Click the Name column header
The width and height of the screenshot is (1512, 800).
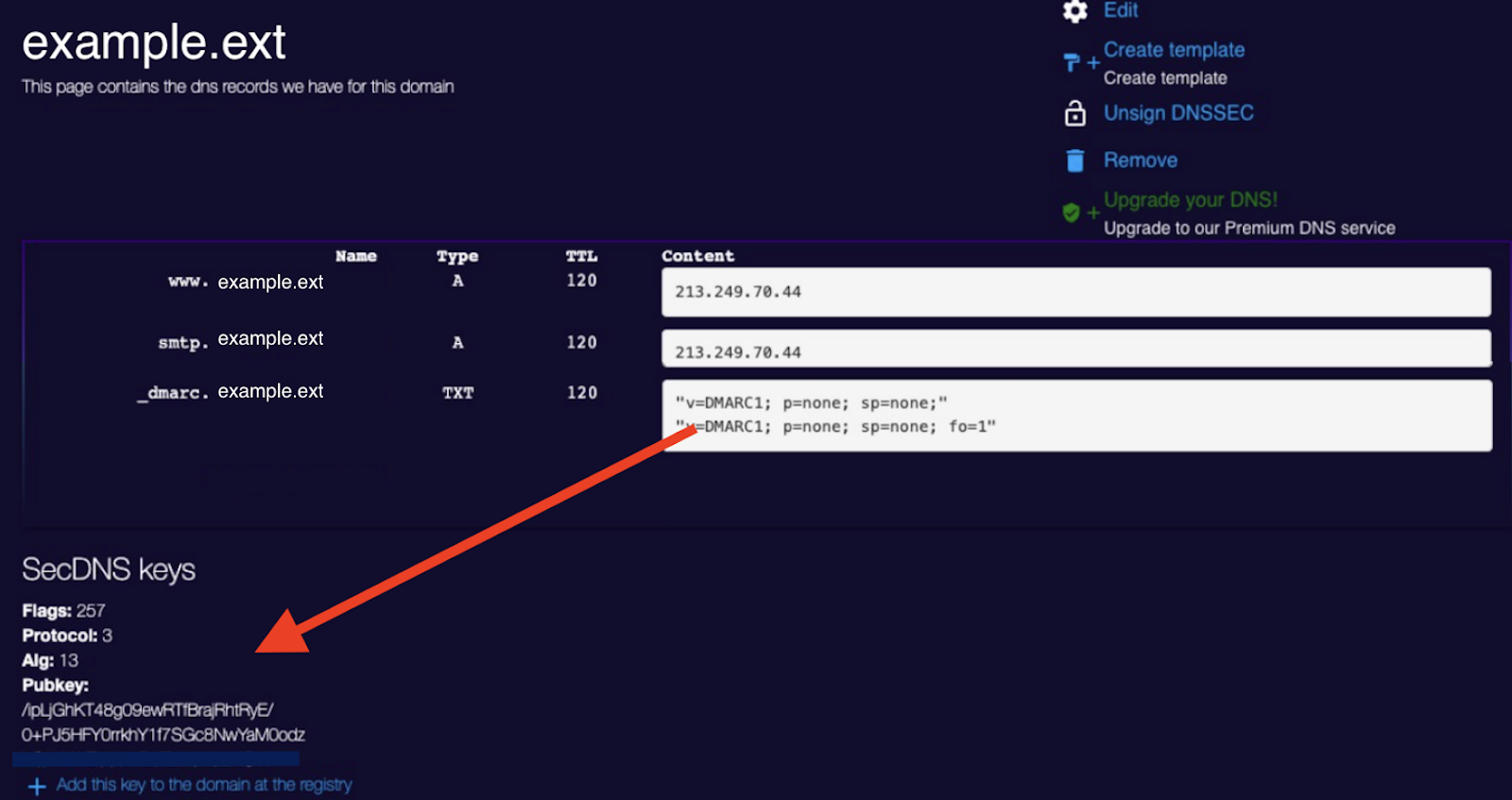pyautogui.click(x=356, y=256)
